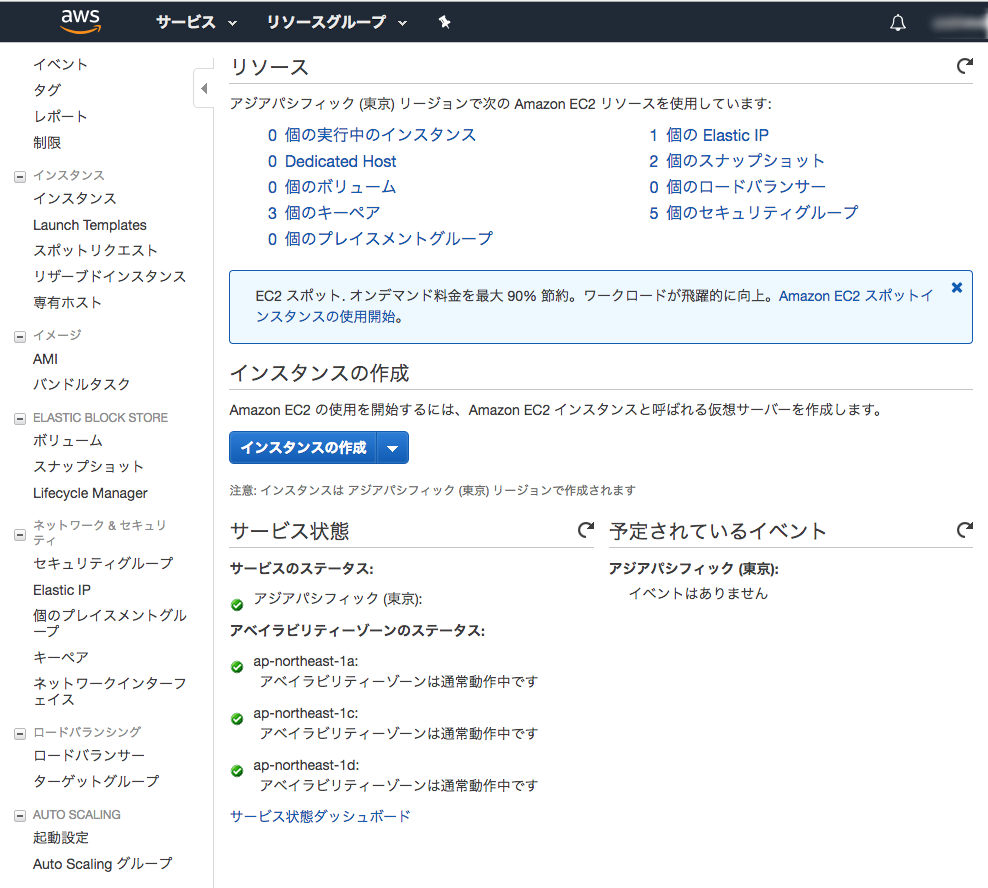Screen dimensions: 988x888
Task: Click the ap-northeast-1a: zone label
Action: click(306, 661)
